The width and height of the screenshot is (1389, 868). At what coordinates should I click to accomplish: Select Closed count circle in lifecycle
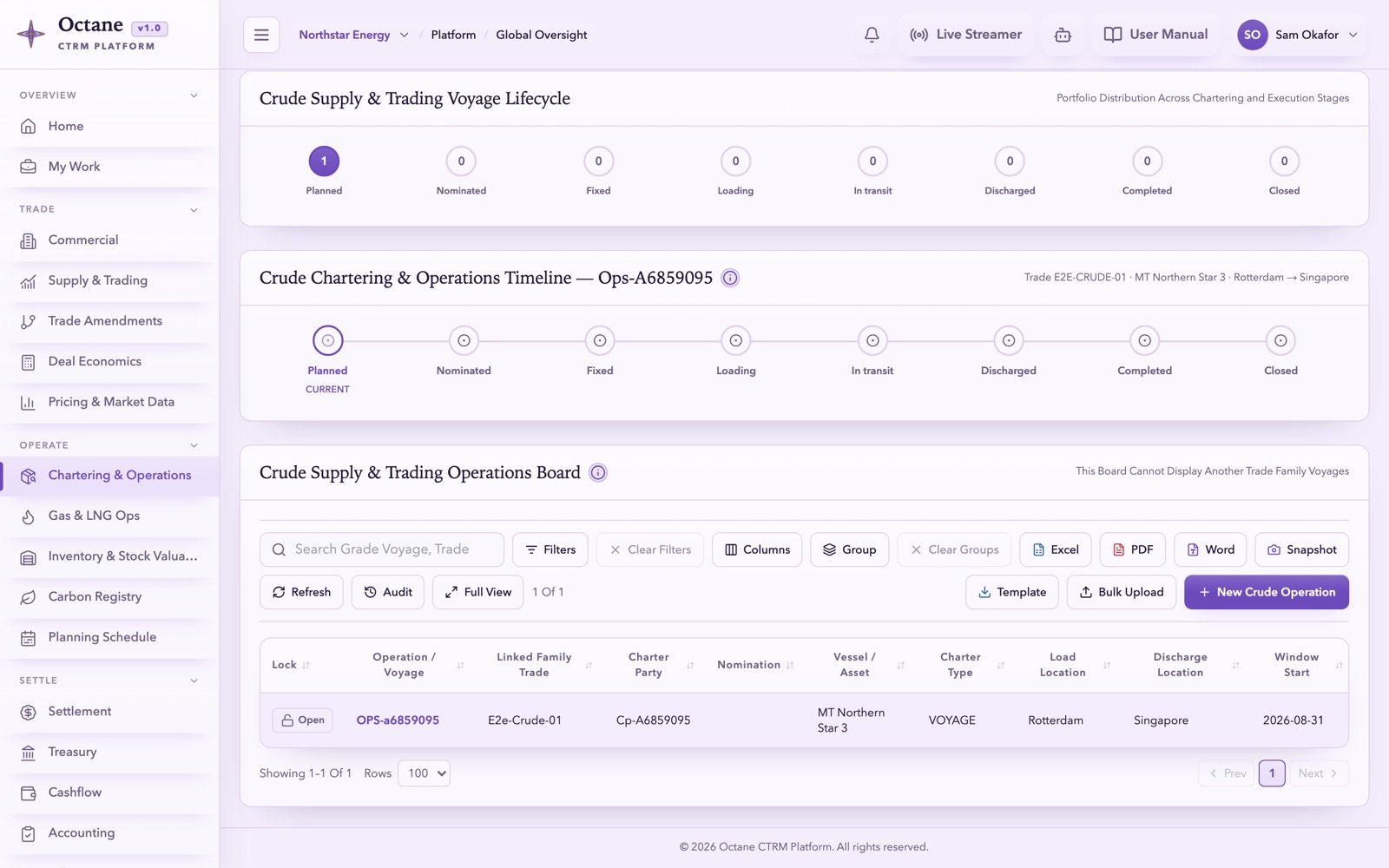pyautogui.click(x=1284, y=161)
